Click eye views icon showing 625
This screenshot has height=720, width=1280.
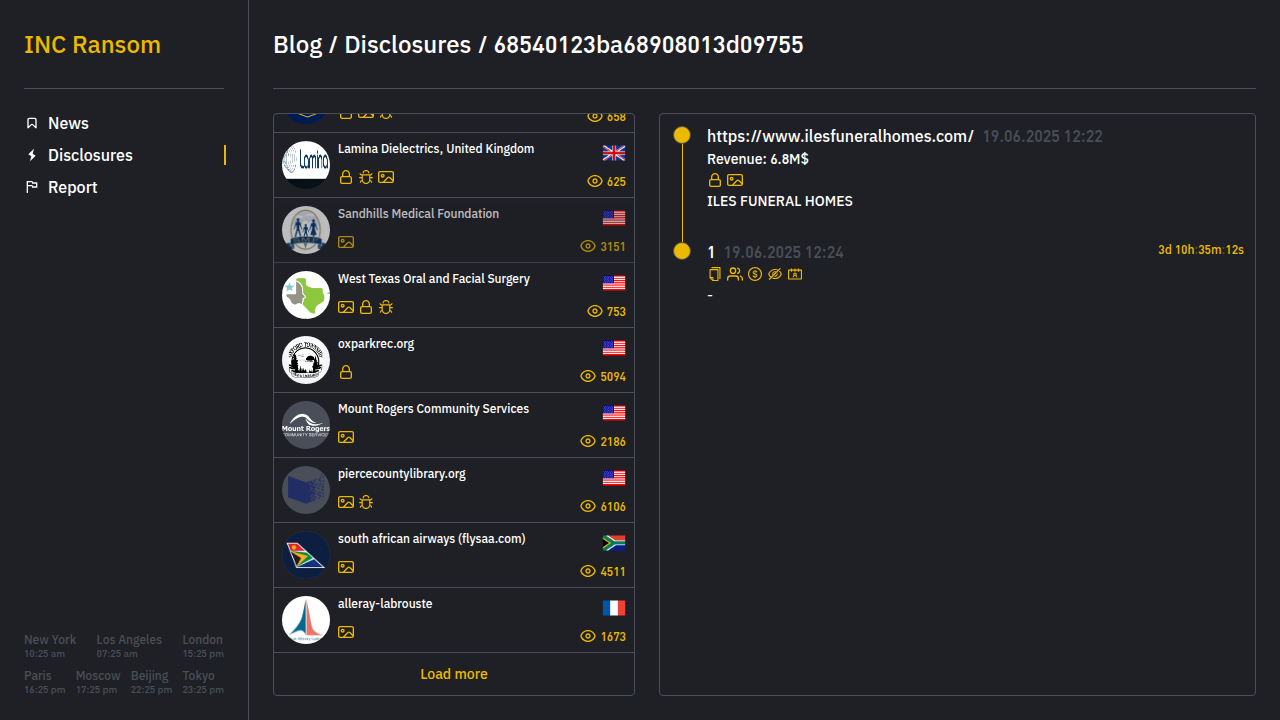tap(595, 182)
